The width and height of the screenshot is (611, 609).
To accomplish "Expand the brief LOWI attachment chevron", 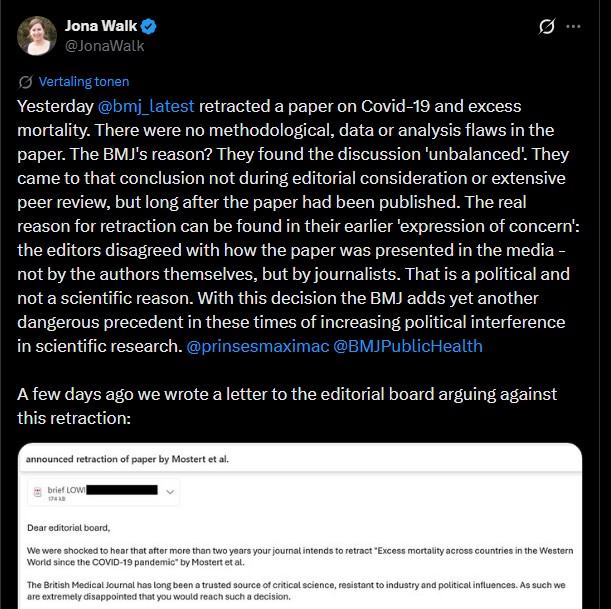I will [170, 492].
